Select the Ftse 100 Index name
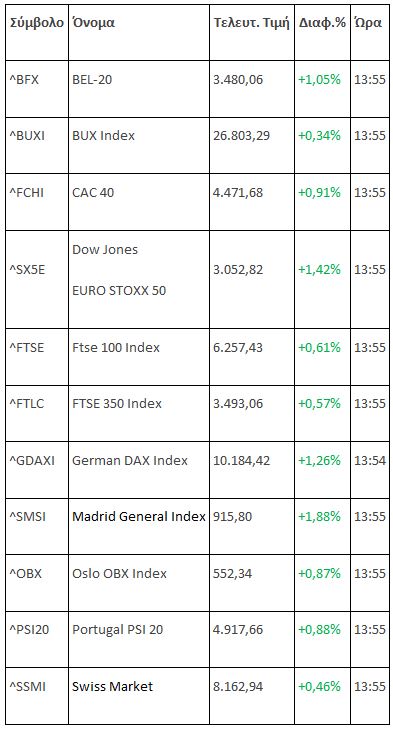393x730 pixels. point(116,347)
